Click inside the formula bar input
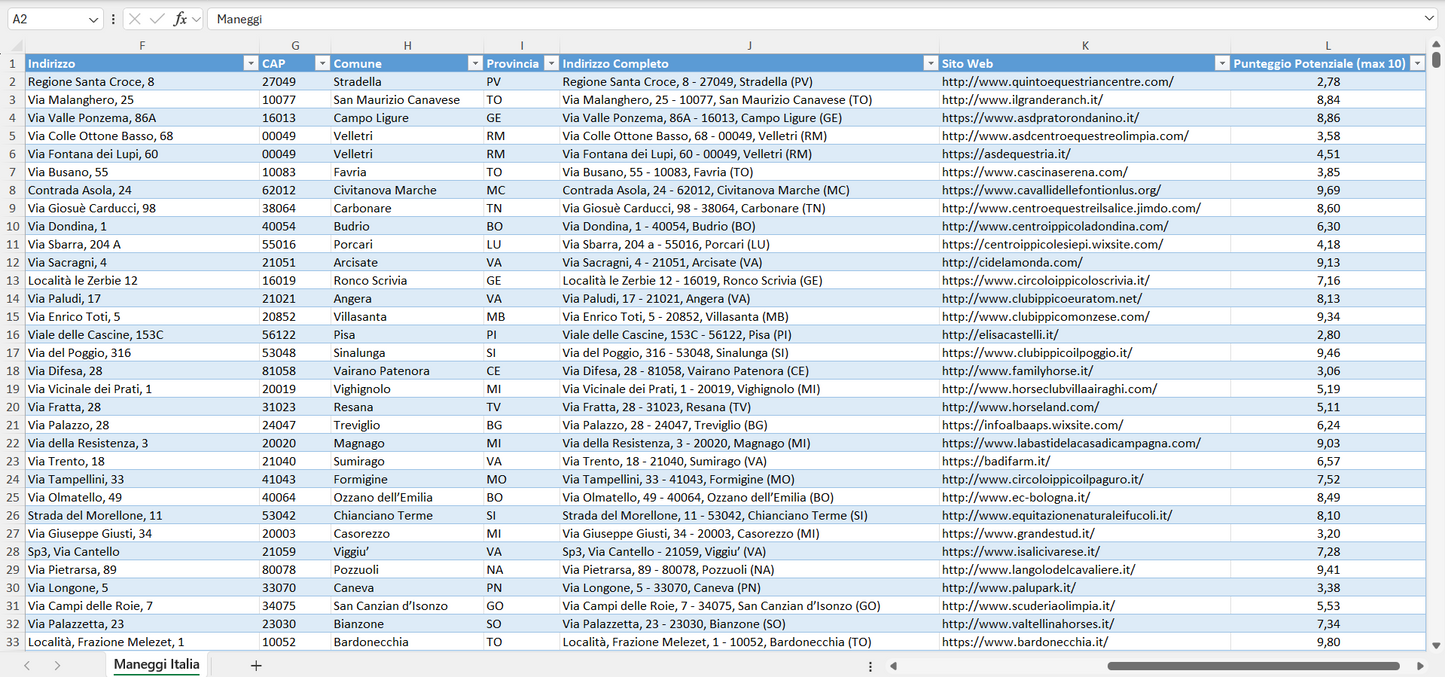Viewport: 1445px width, 677px height. click(x=500, y=18)
